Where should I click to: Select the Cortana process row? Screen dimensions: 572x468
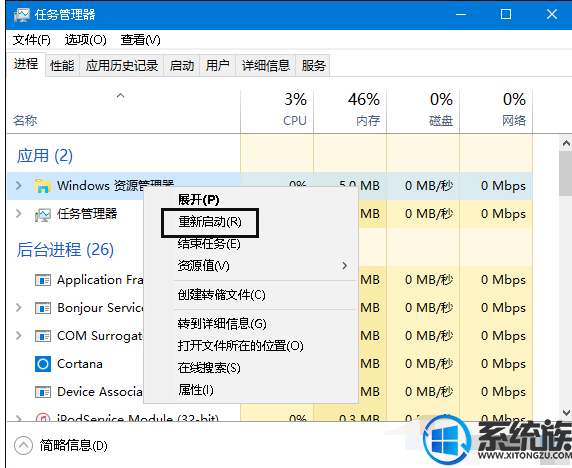(x=75, y=364)
